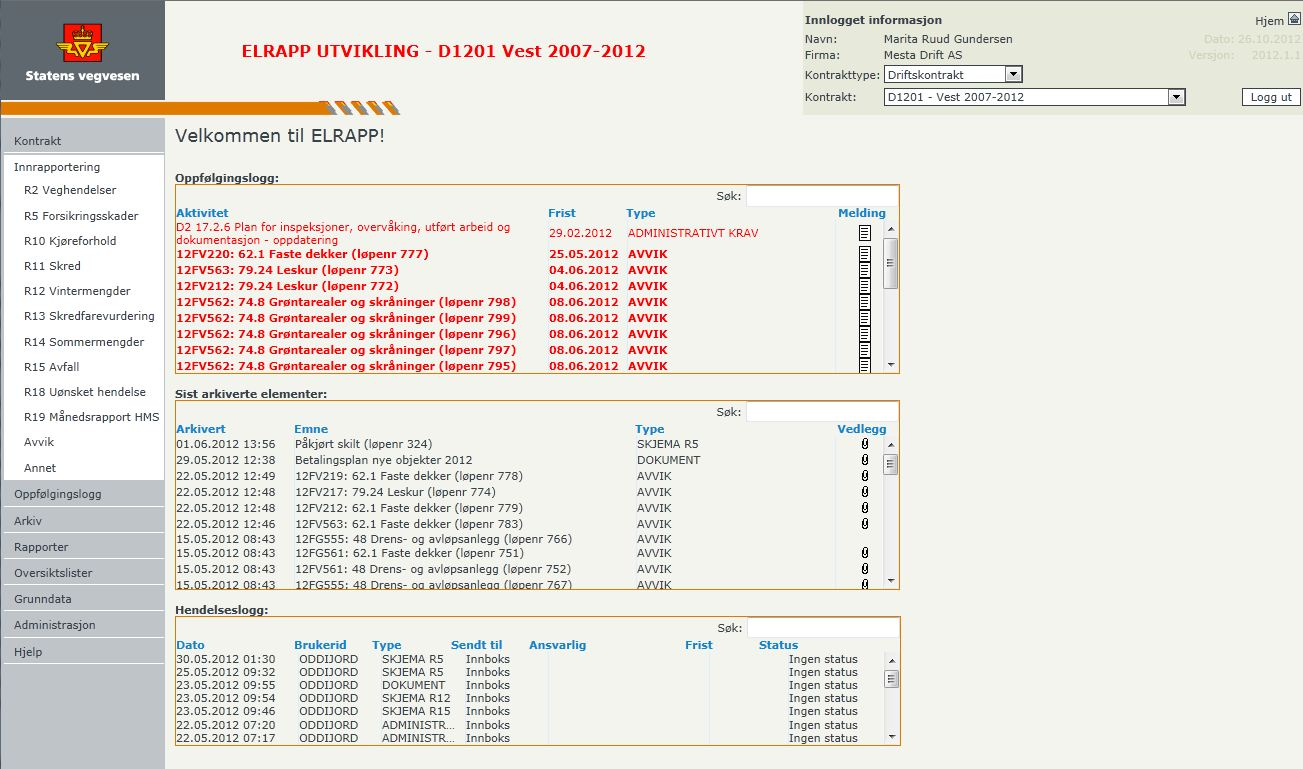Open message icon for the løpenr 777 row
Viewport: 1303px width, 769px height.
click(865, 254)
